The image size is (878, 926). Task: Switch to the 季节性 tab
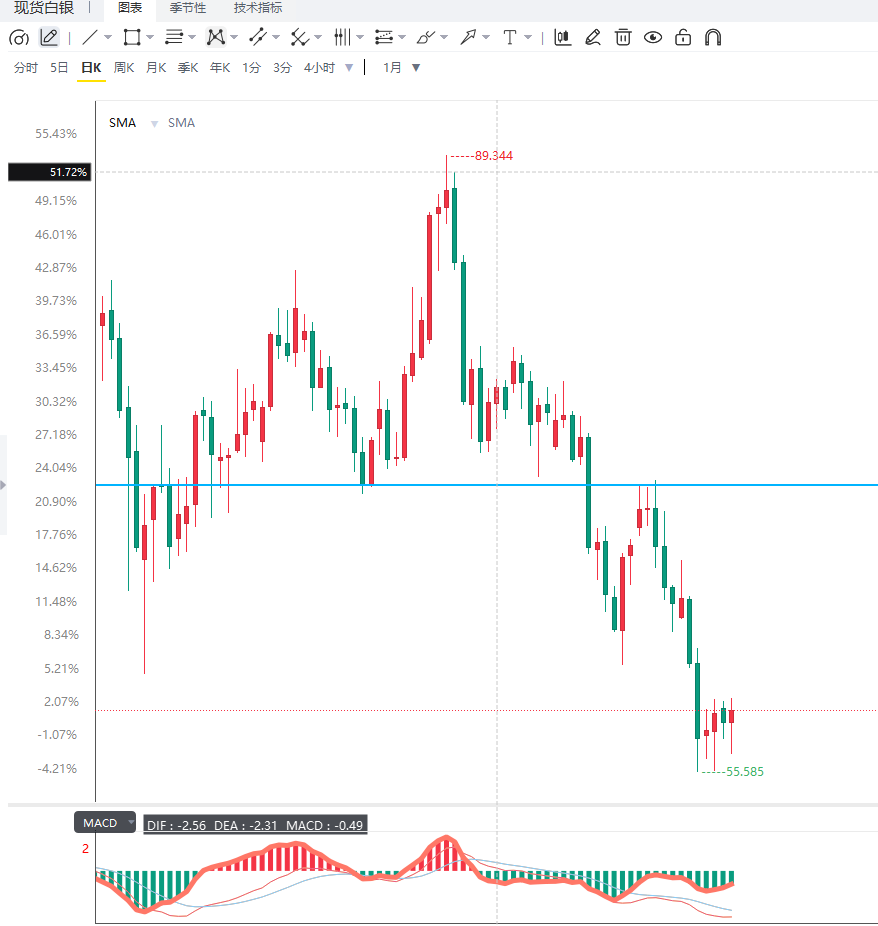pyautogui.click(x=188, y=8)
